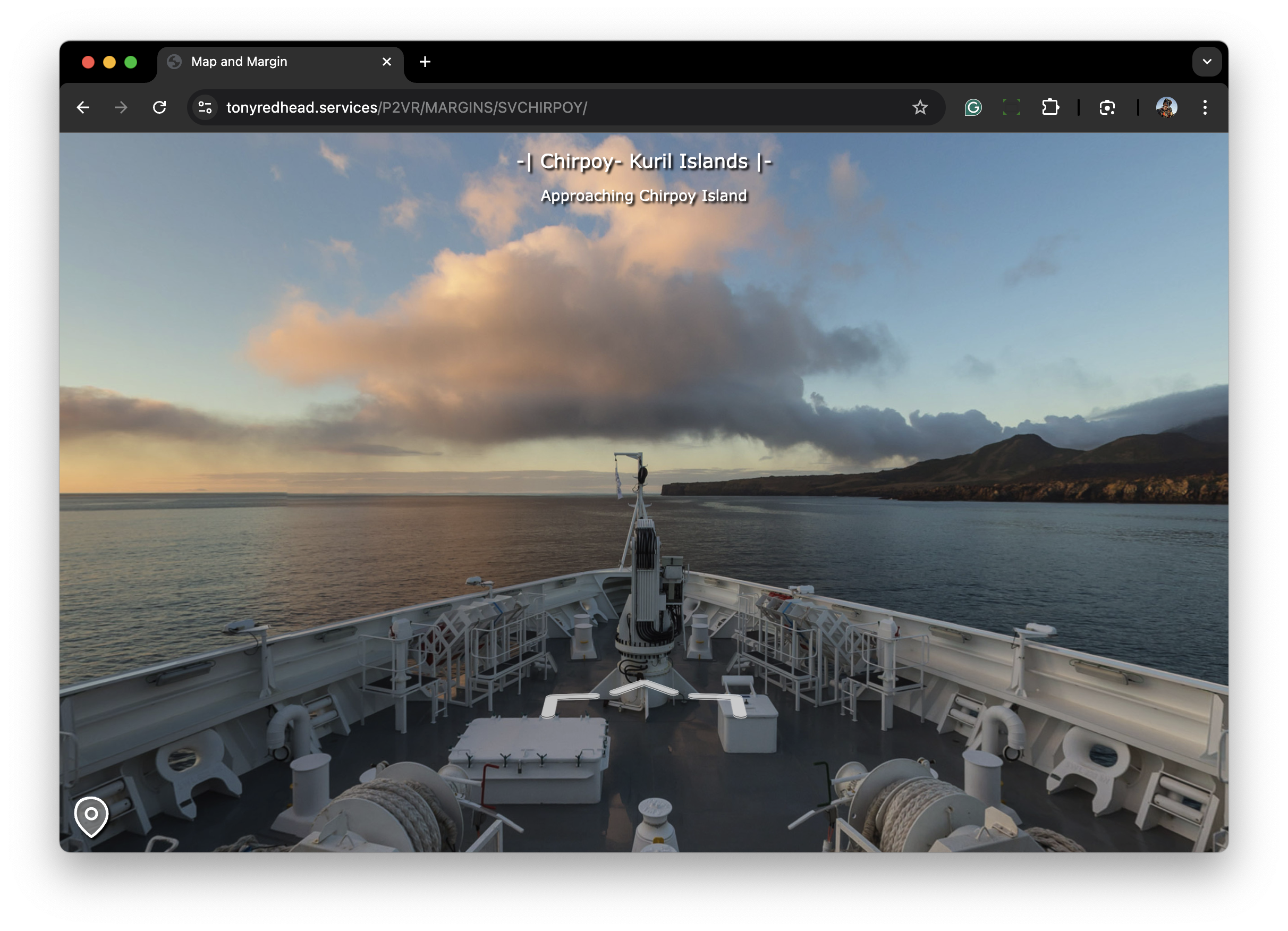Open the map location pin icon

coord(91,815)
